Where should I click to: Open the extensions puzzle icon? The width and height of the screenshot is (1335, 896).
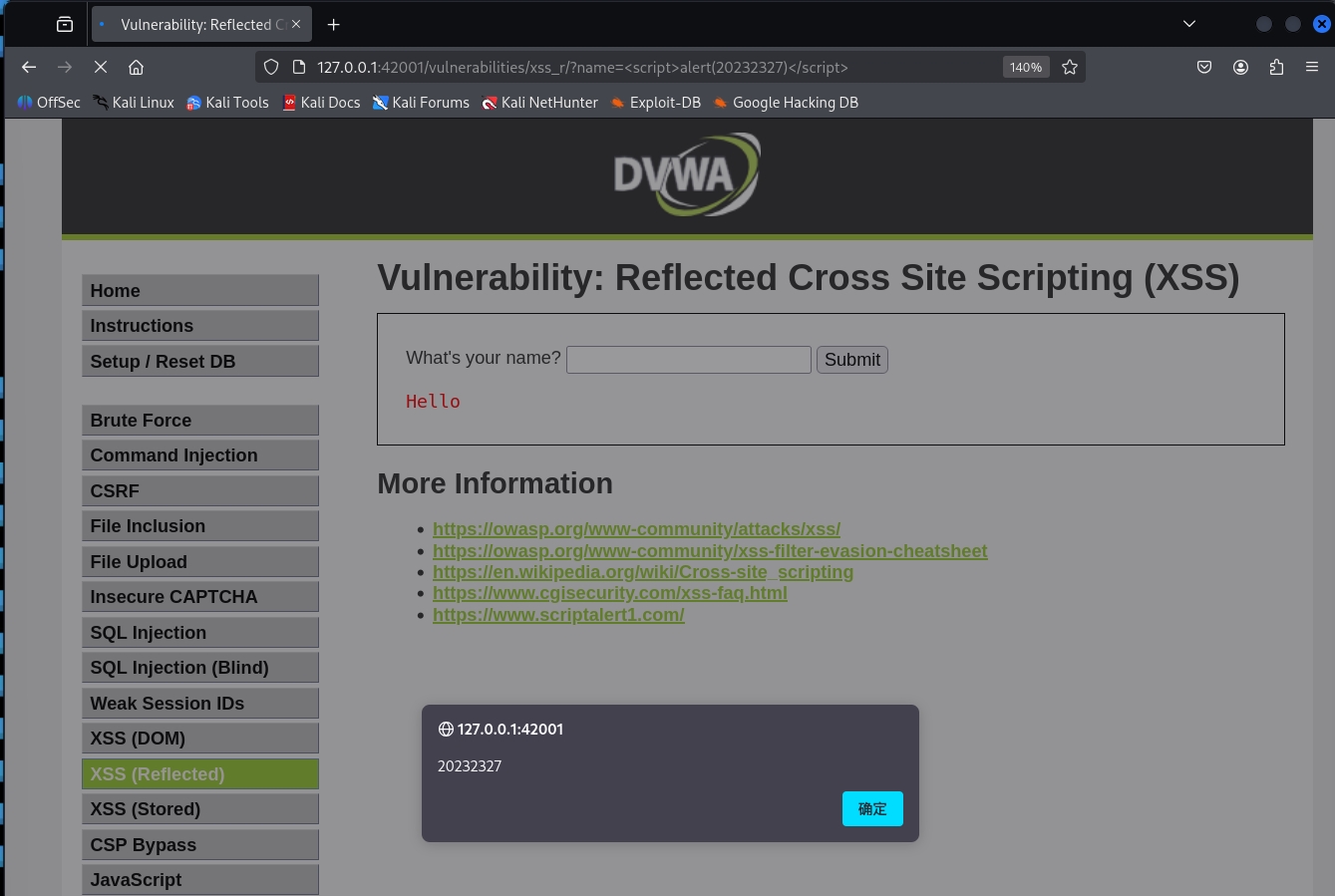point(1276,67)
